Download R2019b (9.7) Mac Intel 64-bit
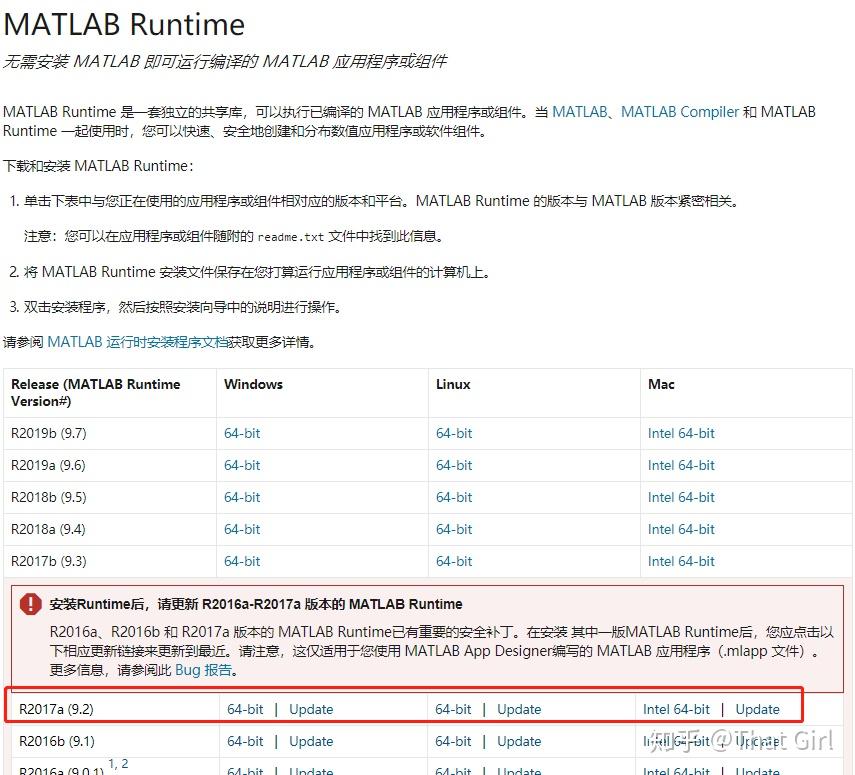855x775 pixels. 681,434
